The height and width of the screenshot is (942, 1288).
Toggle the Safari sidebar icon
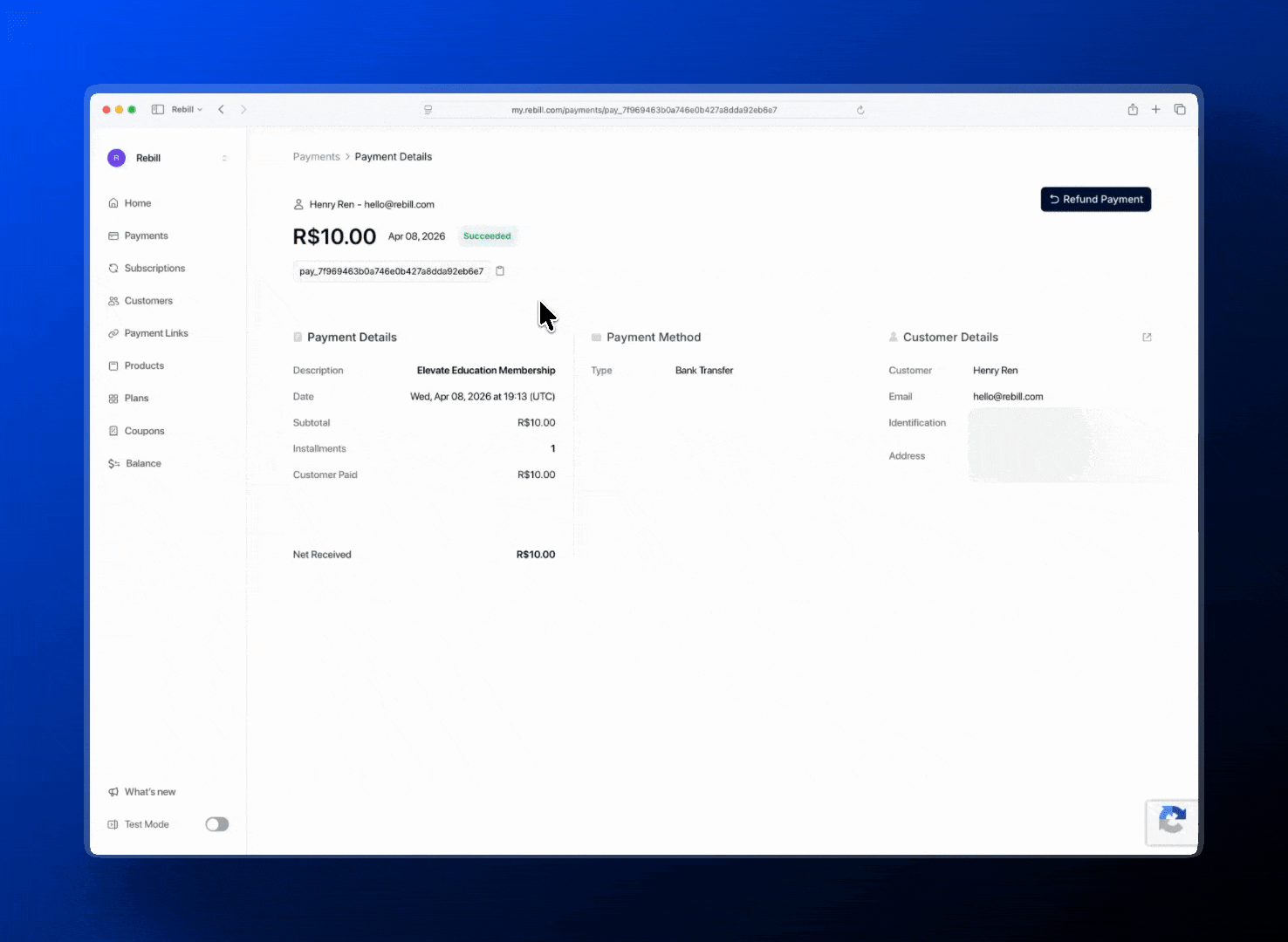[158, 110]
